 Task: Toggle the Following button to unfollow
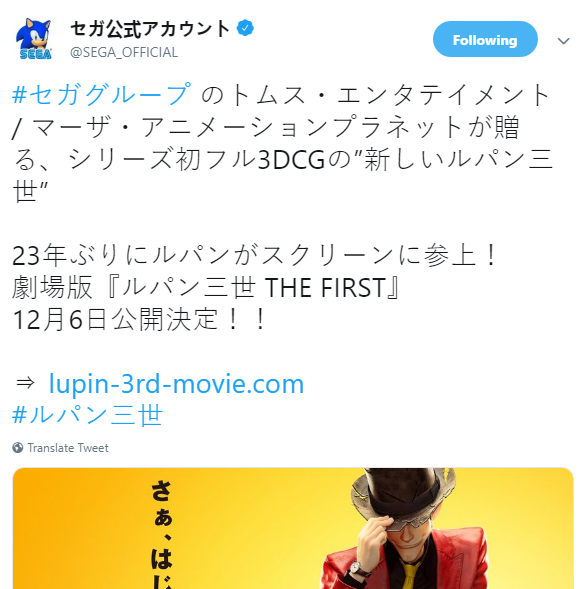pos(485,39)
